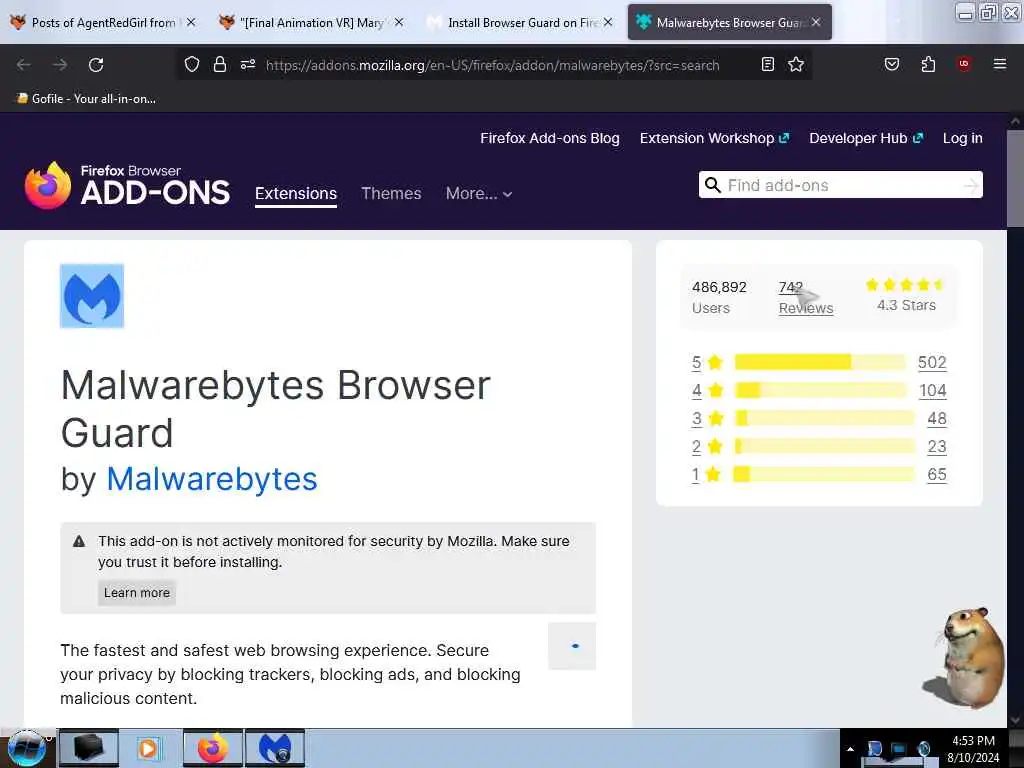Click the Malwarebytes Browser Guard extension icon
Viewport: 1024px width, 768px height.
click(x=92, y=296)
